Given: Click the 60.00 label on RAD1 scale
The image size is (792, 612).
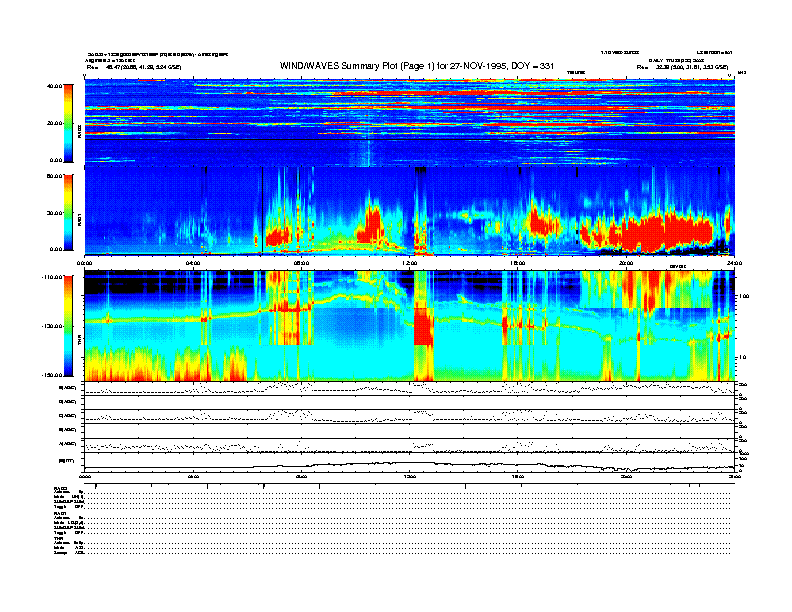Looking at the screenshot, I should (55, 176).
